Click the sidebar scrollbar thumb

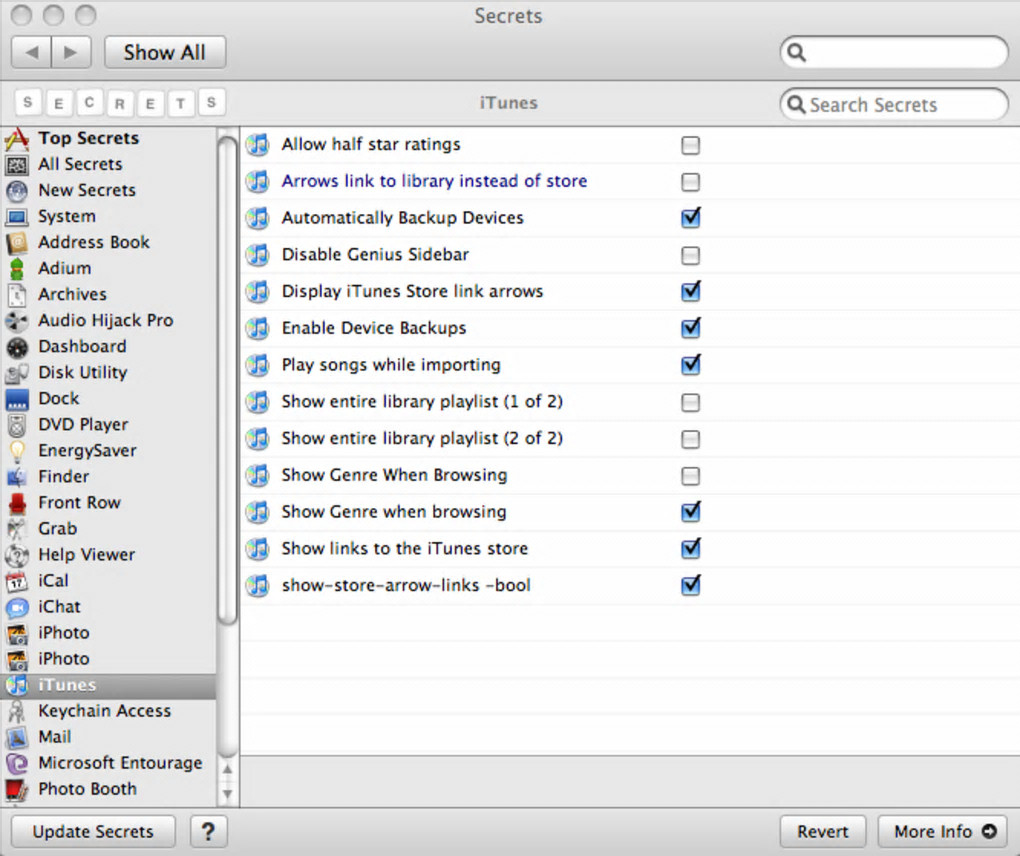pos(228,381)
